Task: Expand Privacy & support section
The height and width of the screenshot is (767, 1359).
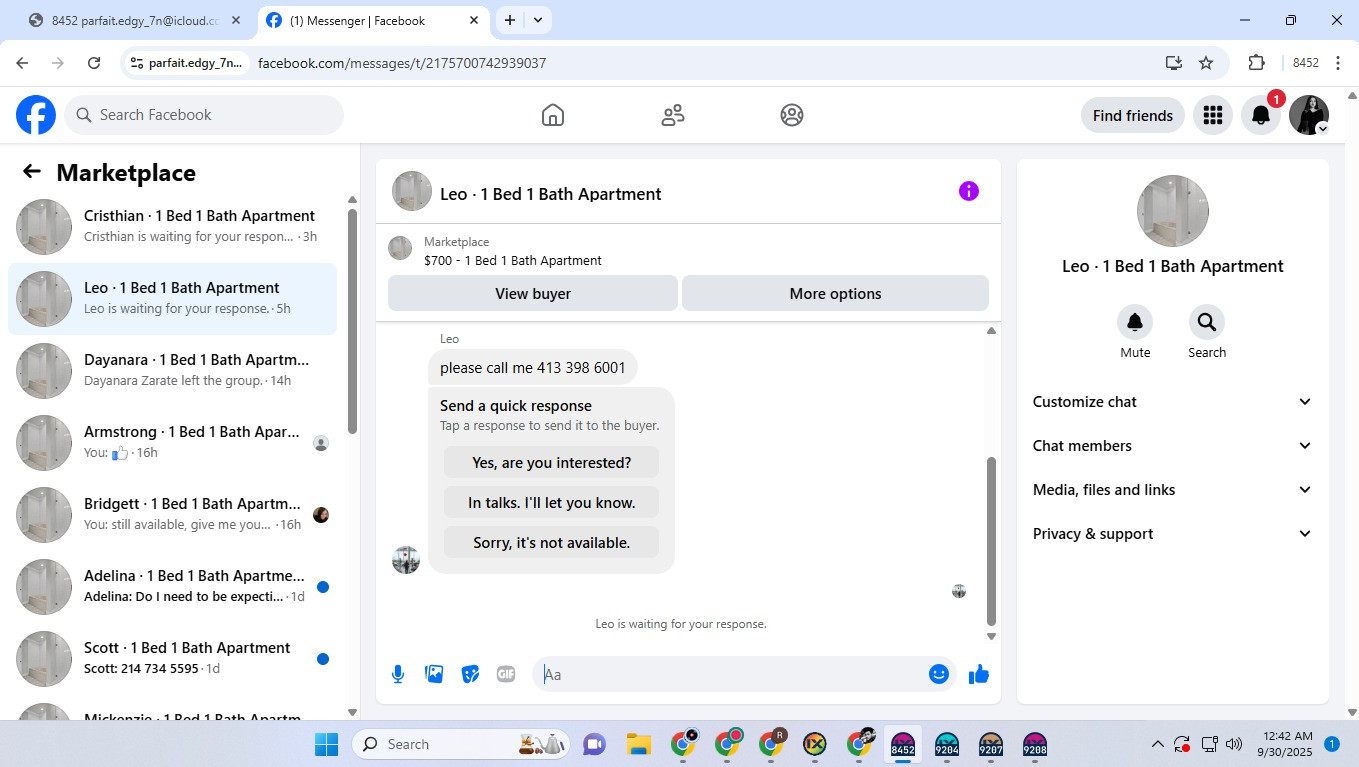Action: [1173, 534]
